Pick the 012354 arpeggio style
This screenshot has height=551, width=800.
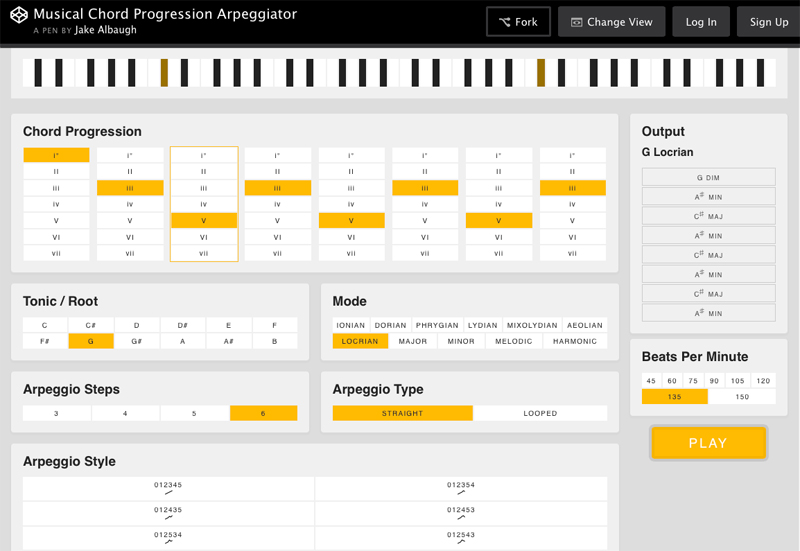tap(461, 488)
